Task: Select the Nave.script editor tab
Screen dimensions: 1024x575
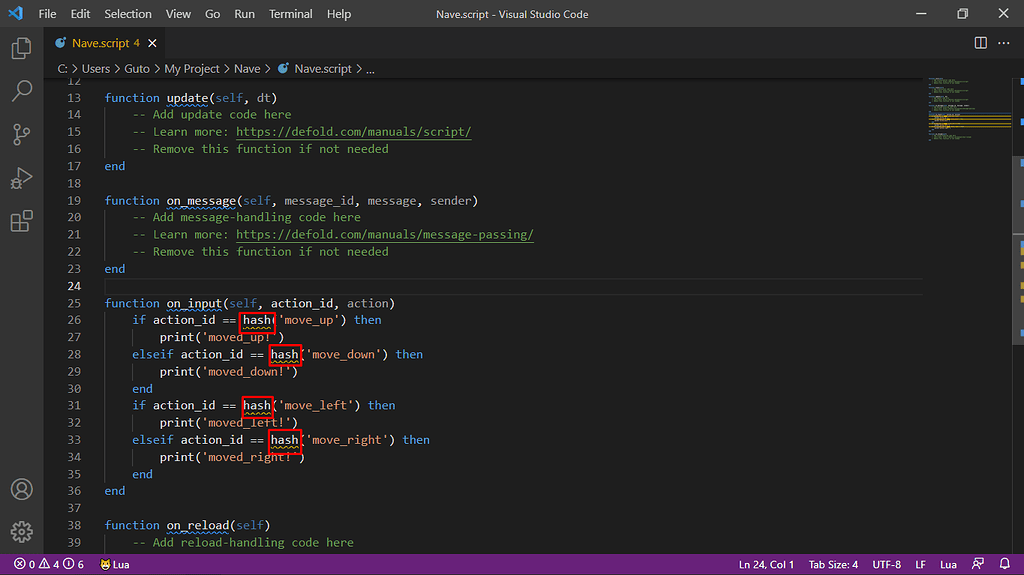Action: click(100, 43)
